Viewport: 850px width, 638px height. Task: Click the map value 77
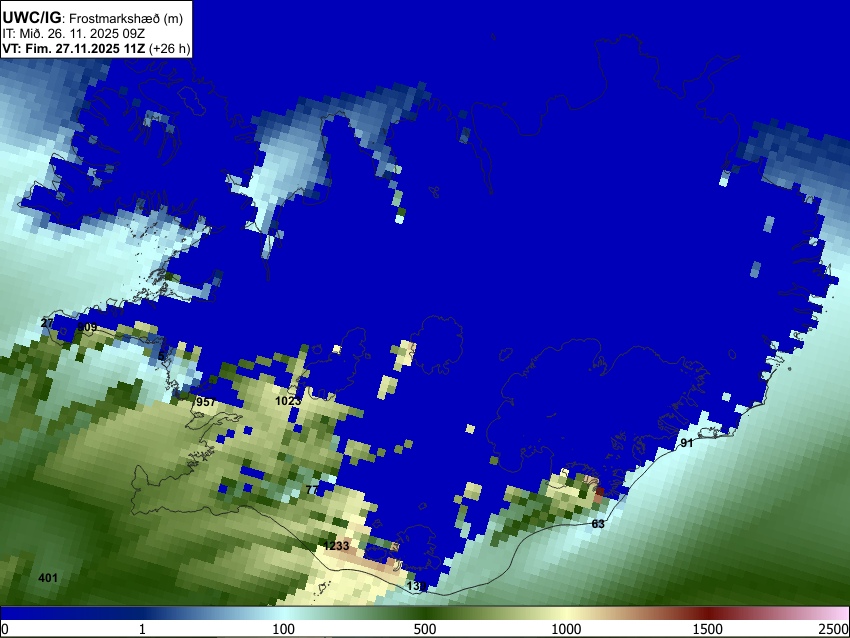coord(312,490)
